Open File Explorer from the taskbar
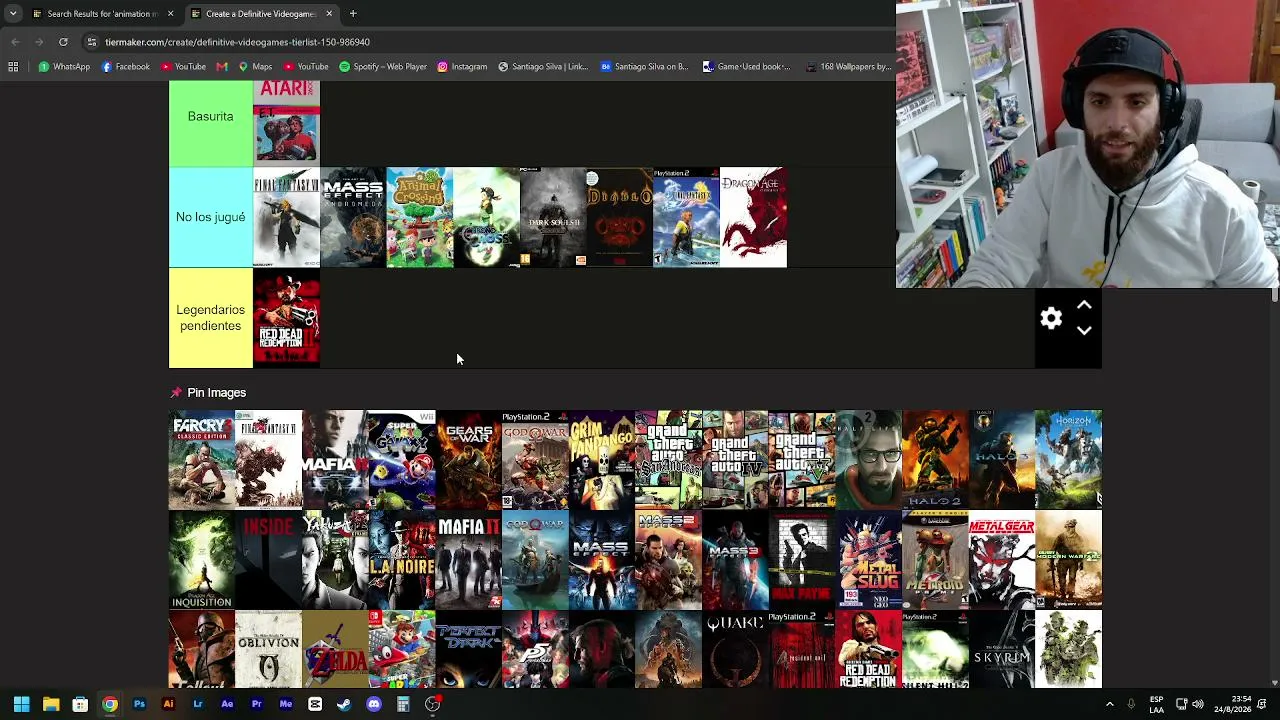The height and width of the screenshot is (720, 1280). click(51, 704)
